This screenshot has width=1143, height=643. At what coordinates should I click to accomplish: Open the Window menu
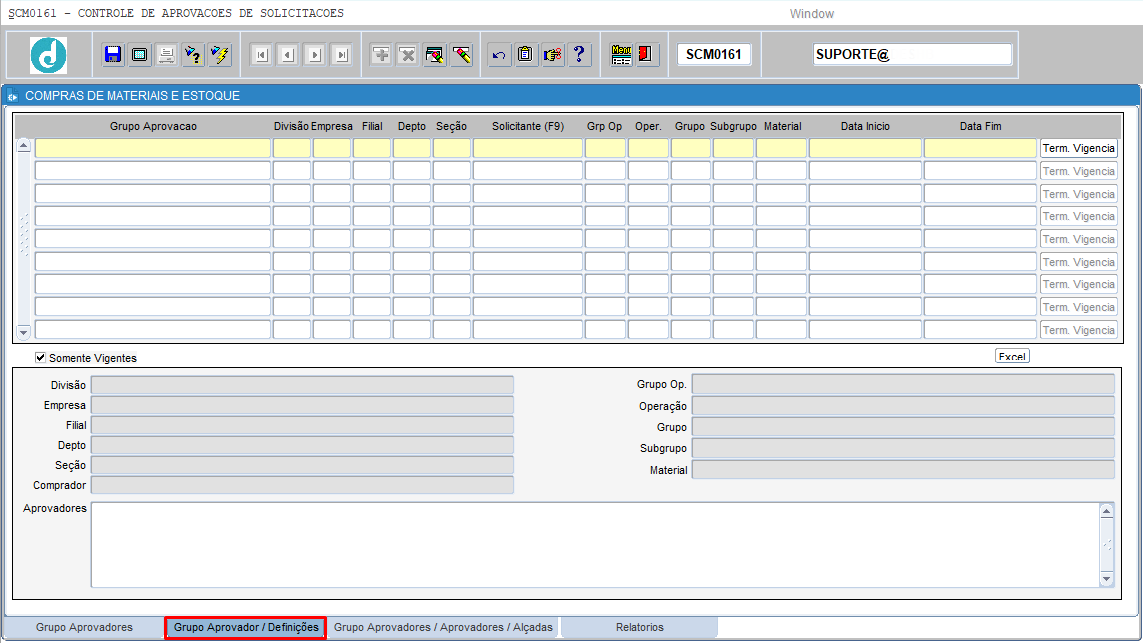pos(811,14)
